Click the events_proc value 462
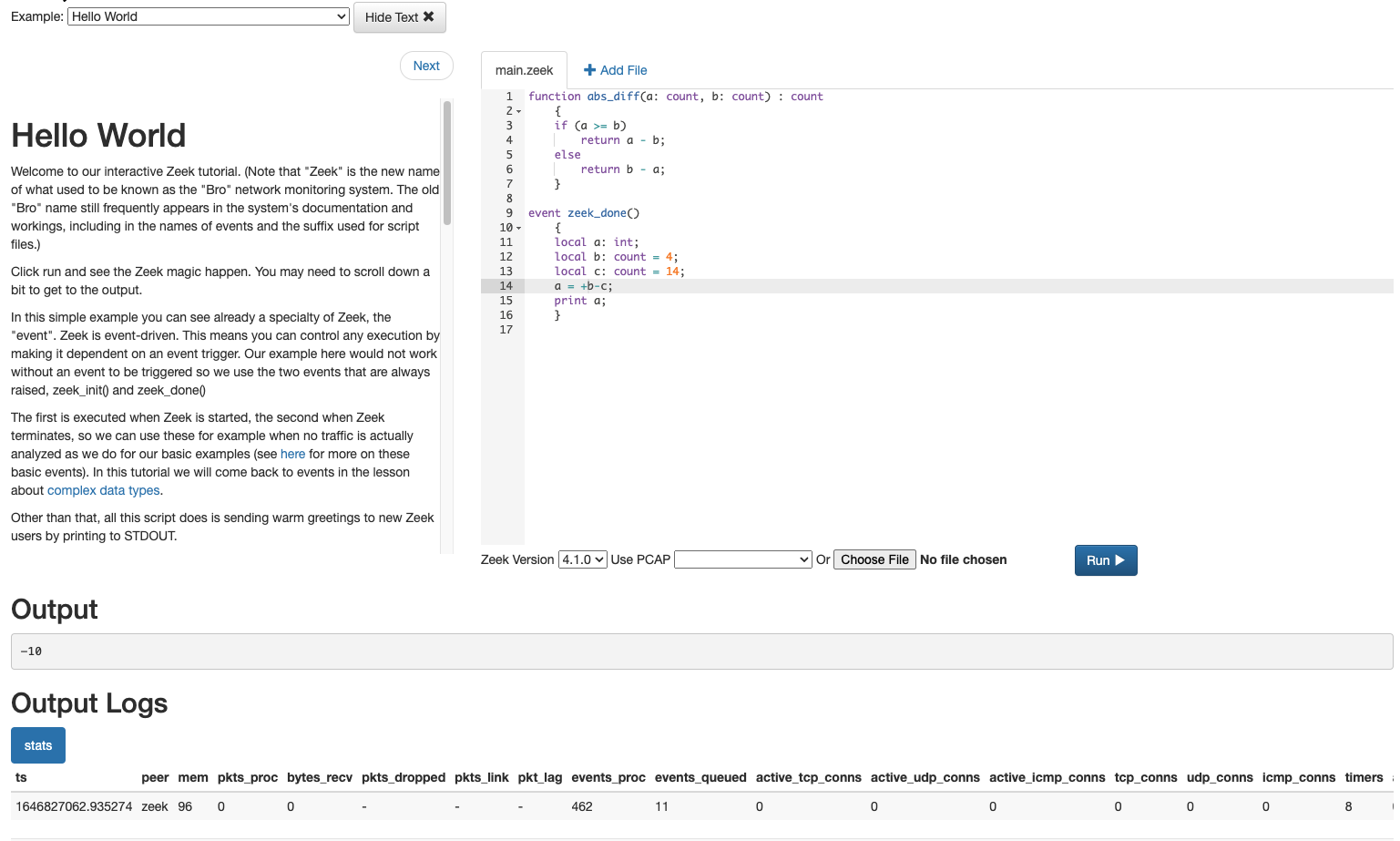Screen dimensions: 1400x841 pos(582,806)
